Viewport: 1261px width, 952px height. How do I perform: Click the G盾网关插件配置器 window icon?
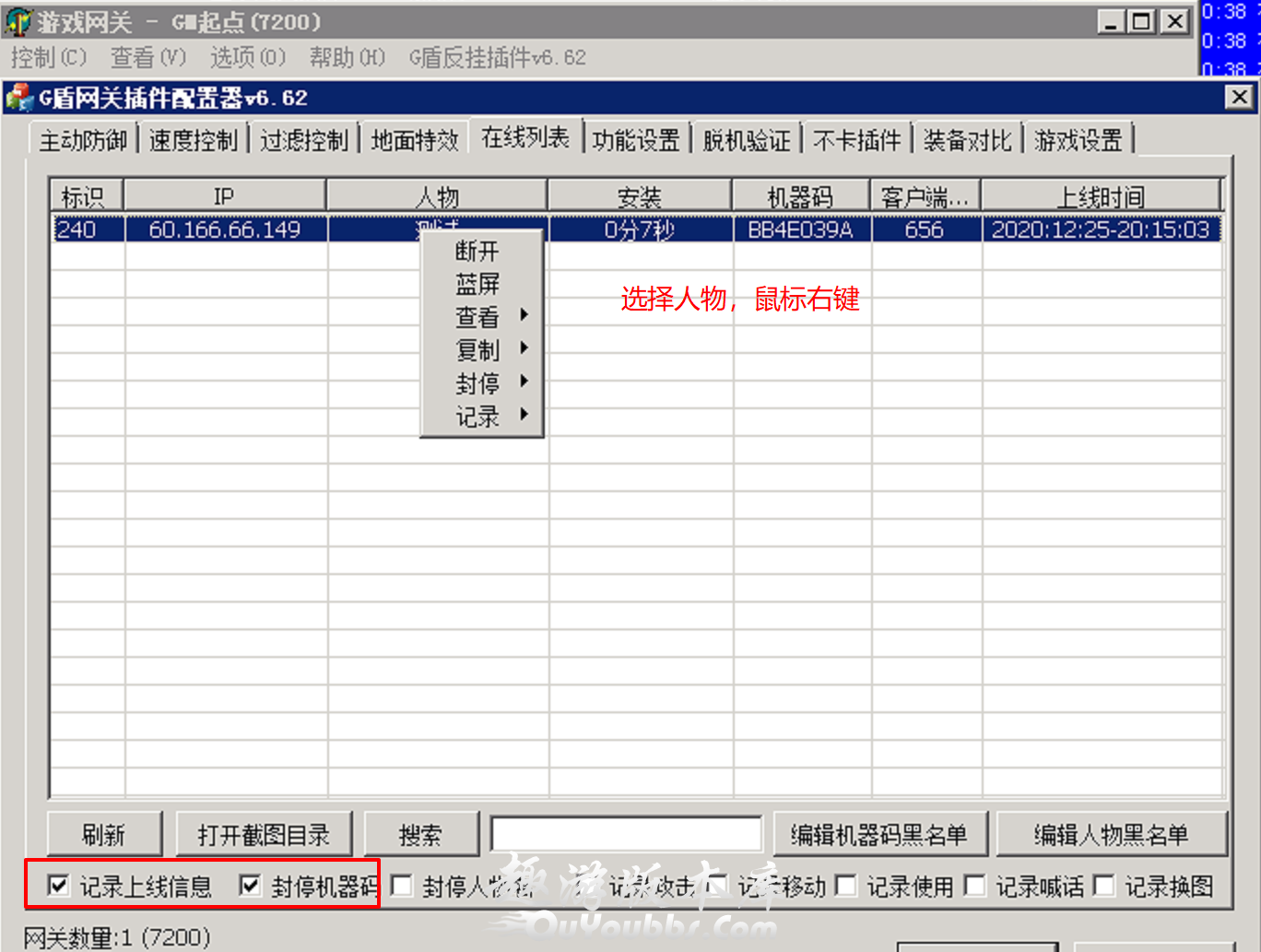point(19,98)
